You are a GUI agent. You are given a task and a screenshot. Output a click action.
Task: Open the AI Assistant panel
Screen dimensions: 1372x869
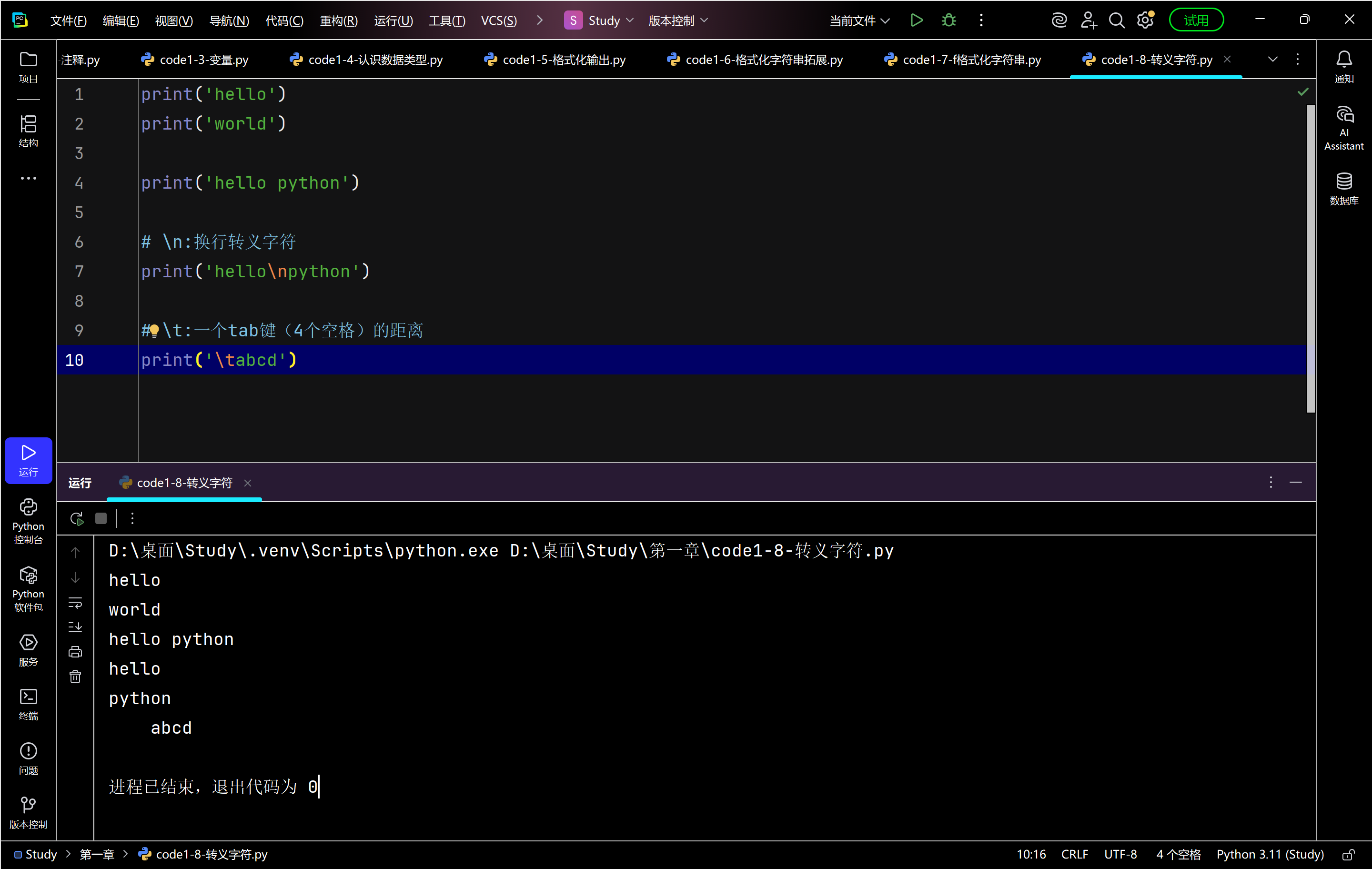coord(1343,128)
